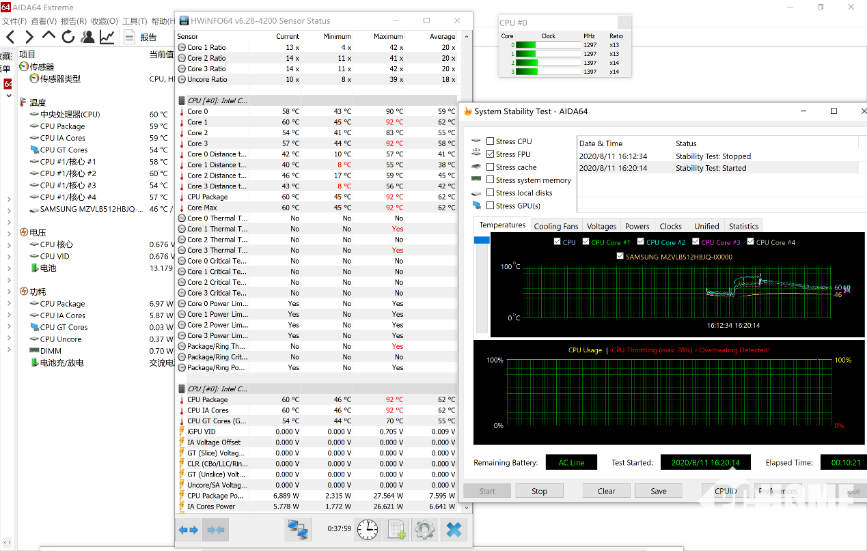Toggle CPU Core #1 graph checkbox
867x551 pixels.
point(586,242)
